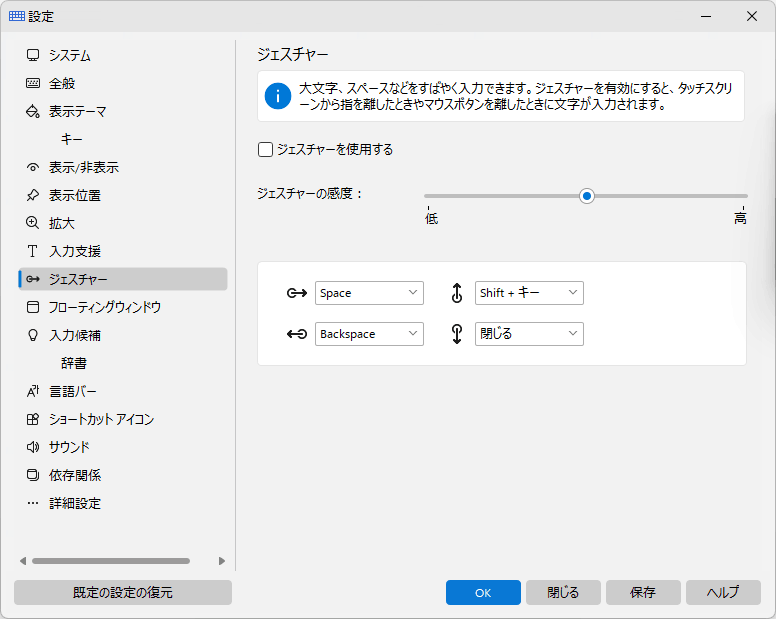Click the 閉じる button at bottom

coord(563,592)
